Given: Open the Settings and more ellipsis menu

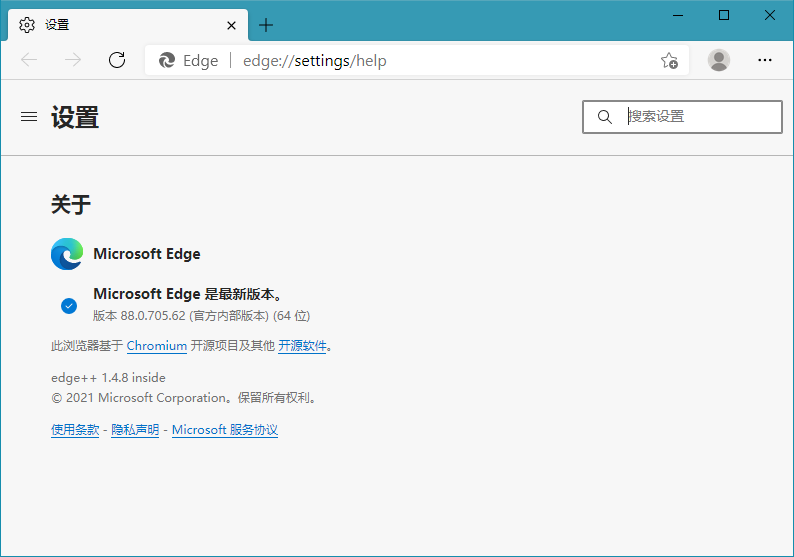Looking at the screenshot, I should 765,60.
